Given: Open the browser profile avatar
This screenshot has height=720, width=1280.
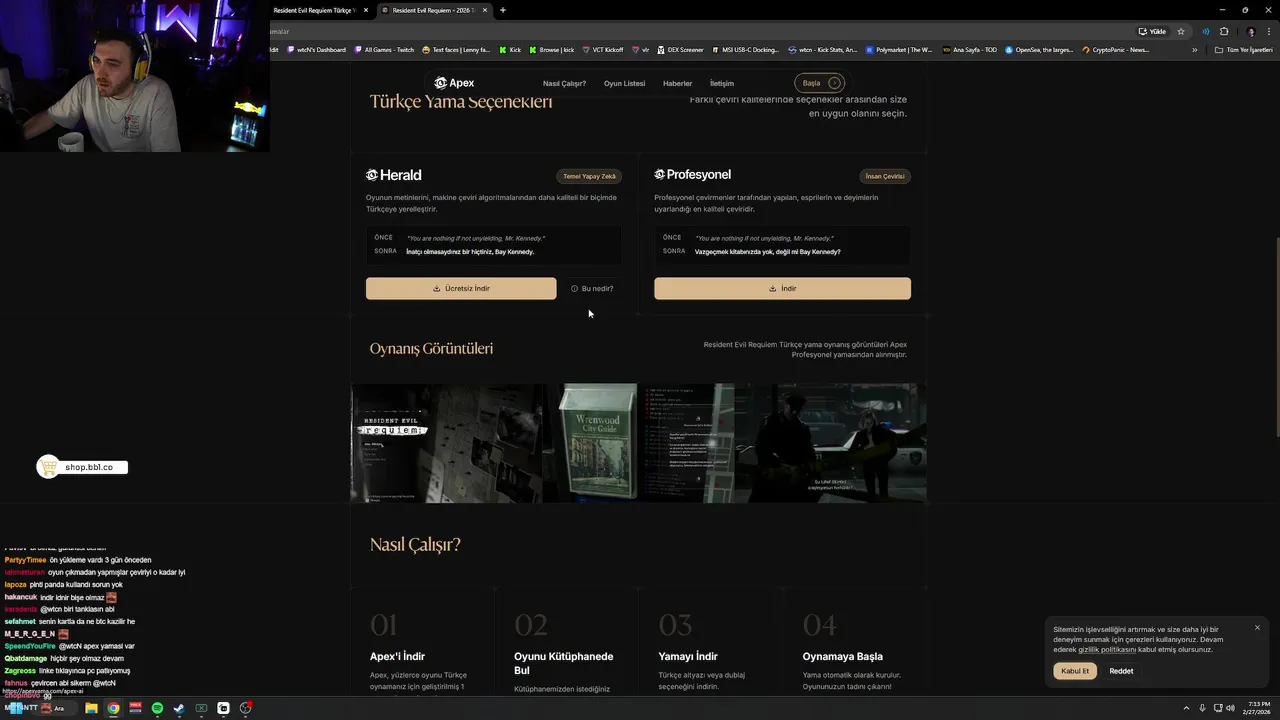Looking at the screenshot, I should pyautogui.click(x=1250, y=31).
